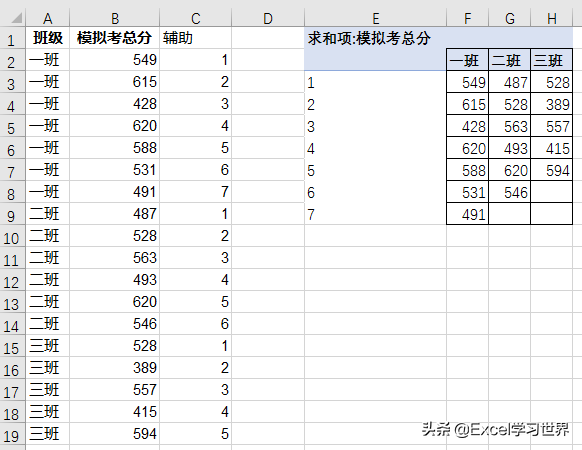Select cell B3 with score 615
582x450 pixels.
114,82
